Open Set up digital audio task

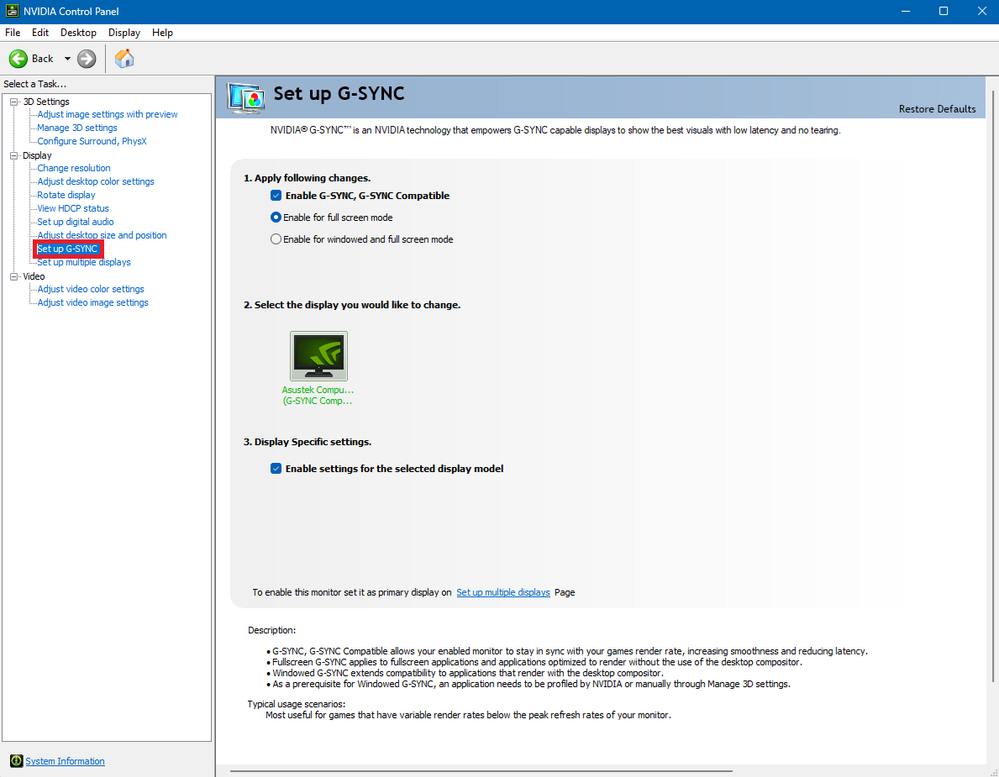(76, 222)
